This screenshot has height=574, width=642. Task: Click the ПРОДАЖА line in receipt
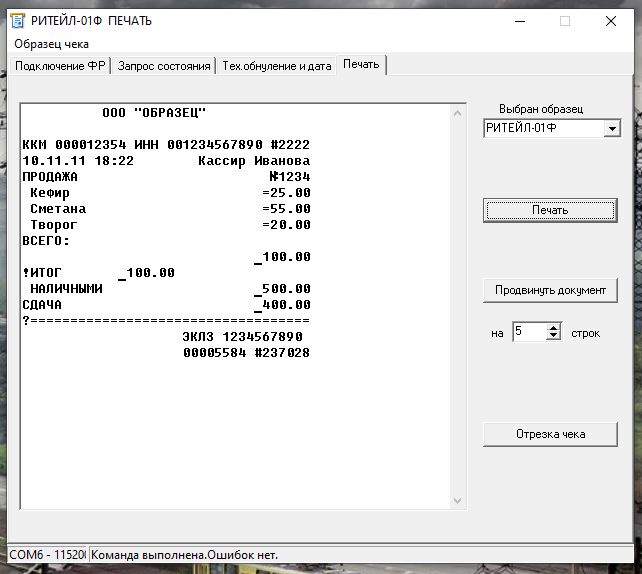coord(166,177)
